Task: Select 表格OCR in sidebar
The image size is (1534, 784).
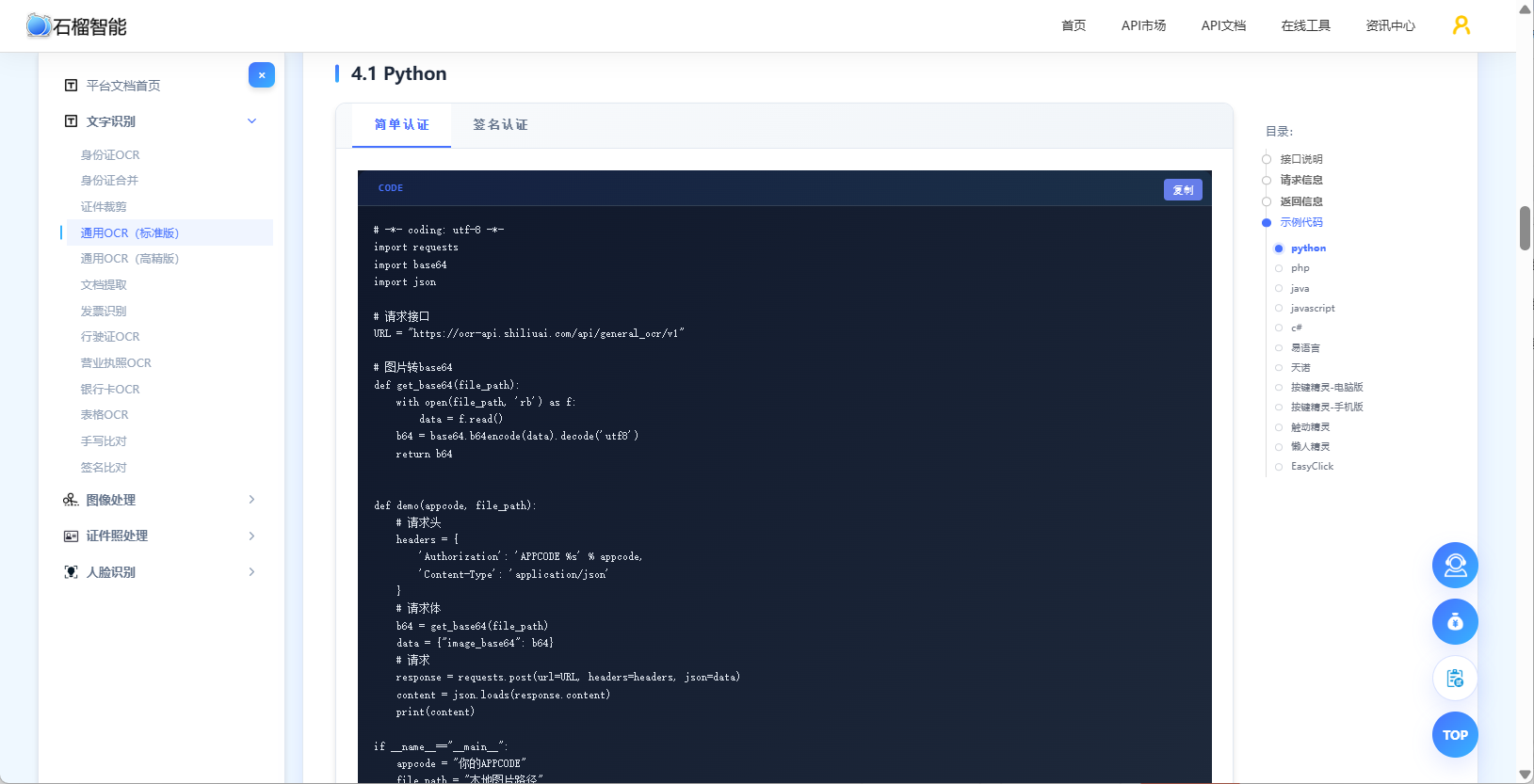Action: (x=105, y=415)
